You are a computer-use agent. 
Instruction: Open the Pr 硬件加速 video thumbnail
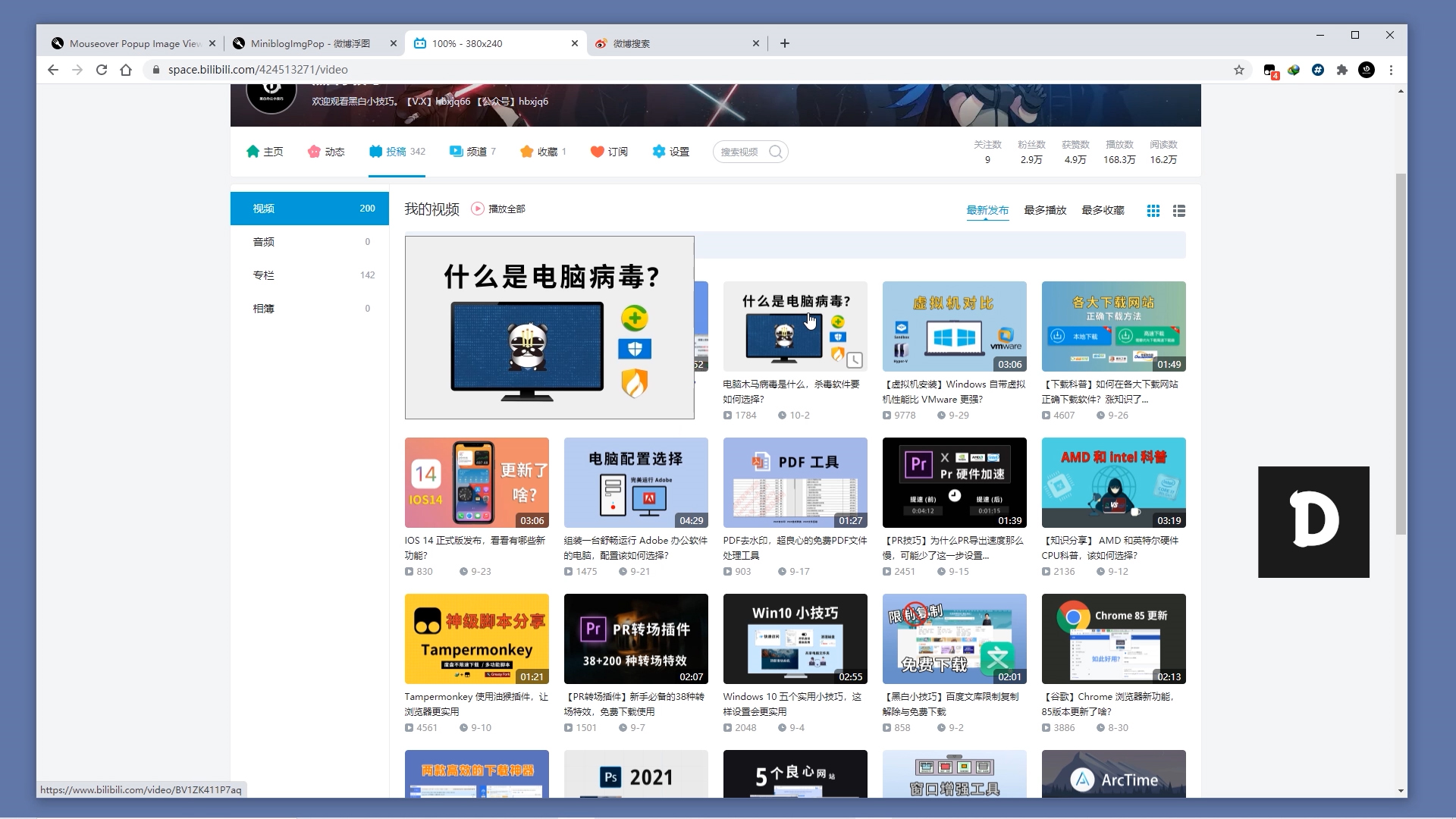pos(954,482)
